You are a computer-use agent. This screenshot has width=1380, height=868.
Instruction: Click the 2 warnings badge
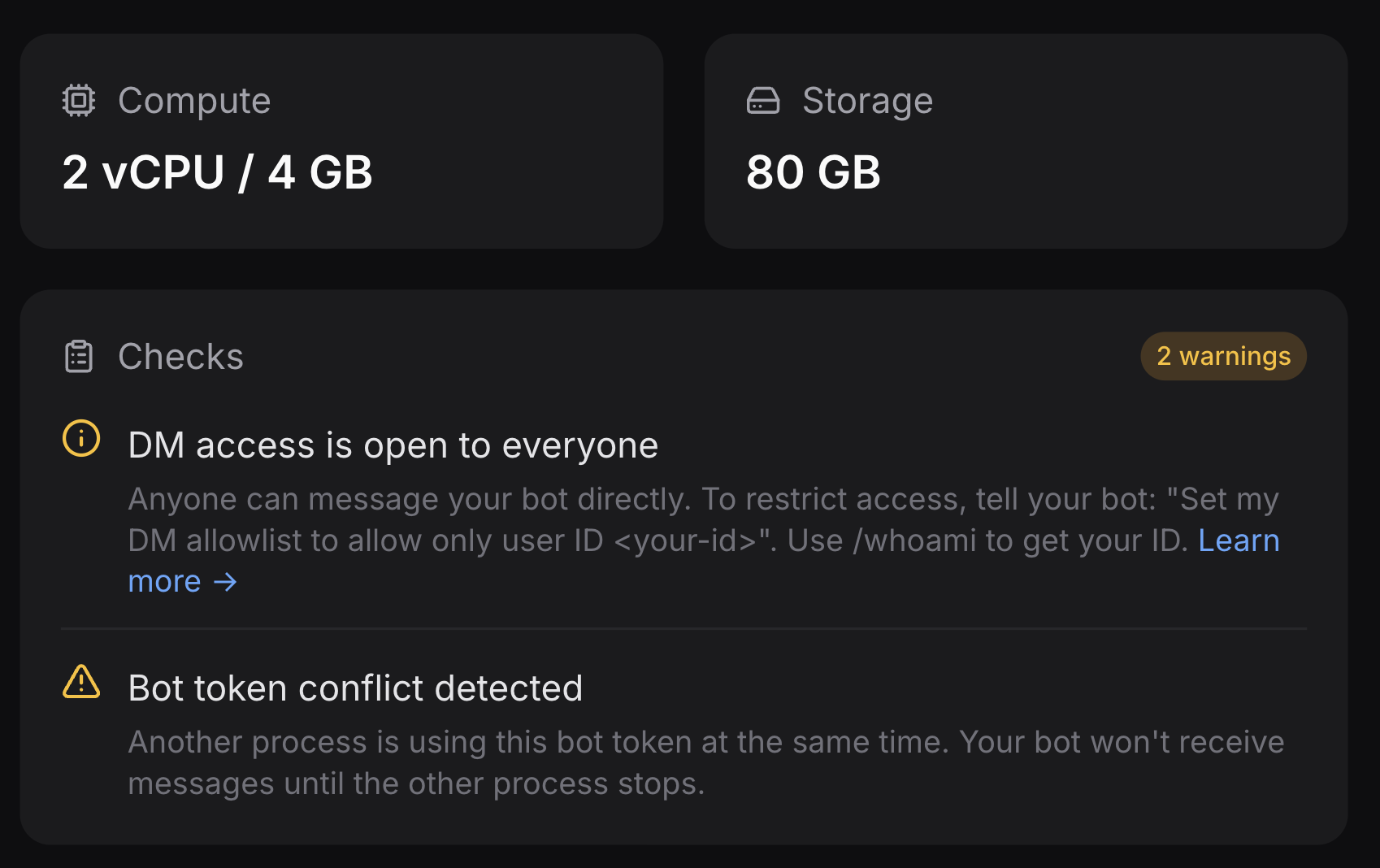point(1223,356)
